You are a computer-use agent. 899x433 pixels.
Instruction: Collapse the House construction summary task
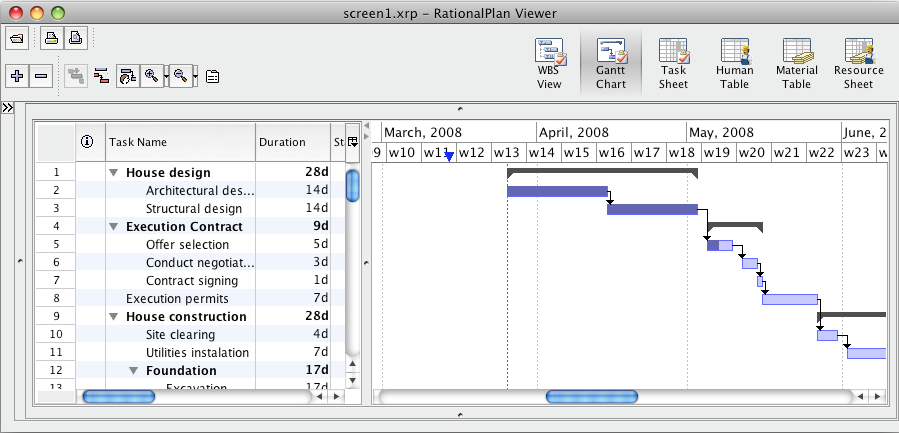click(x=114, y=317)
